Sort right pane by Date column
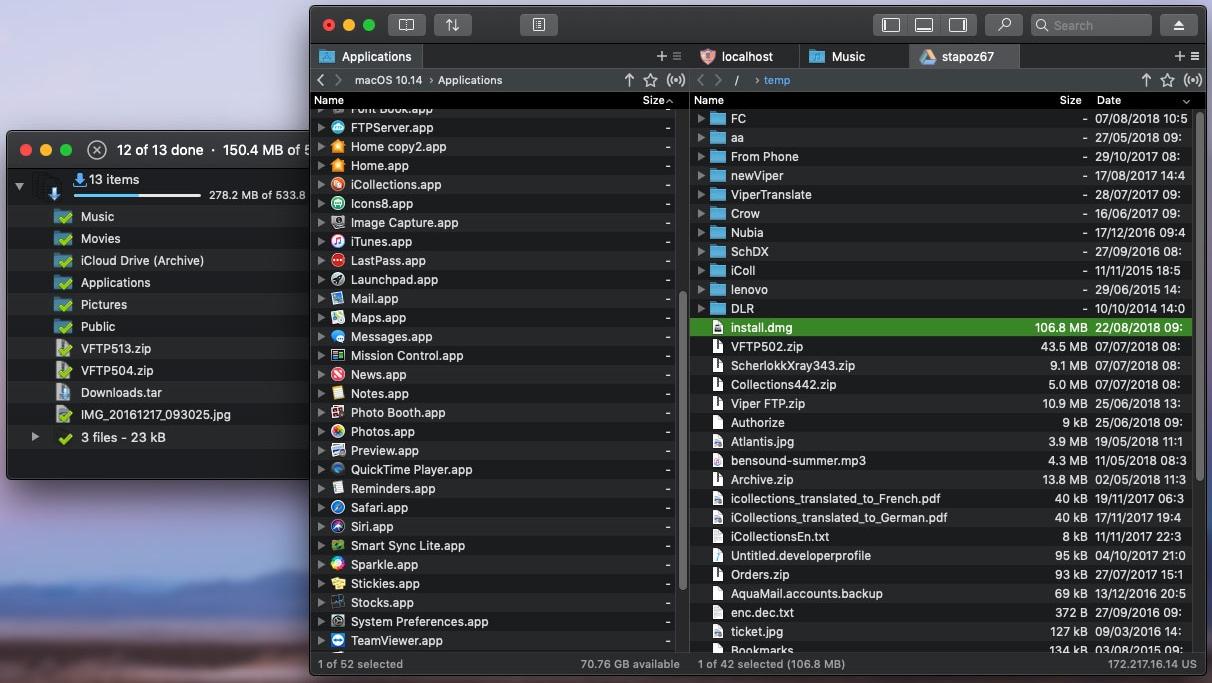 (x=1108, y=100)
